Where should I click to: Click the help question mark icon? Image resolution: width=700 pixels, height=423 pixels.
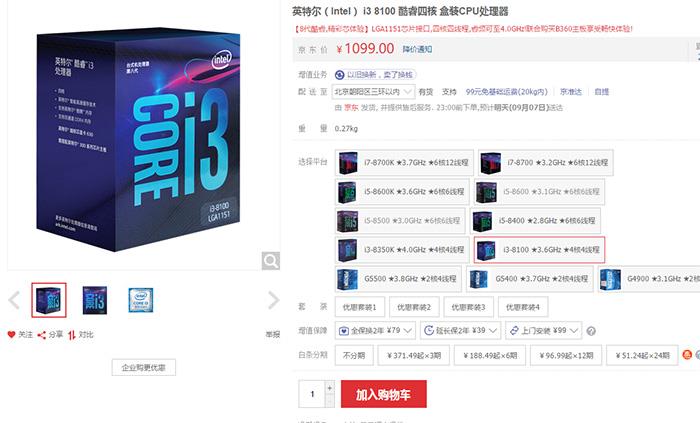tap(591, 331)
